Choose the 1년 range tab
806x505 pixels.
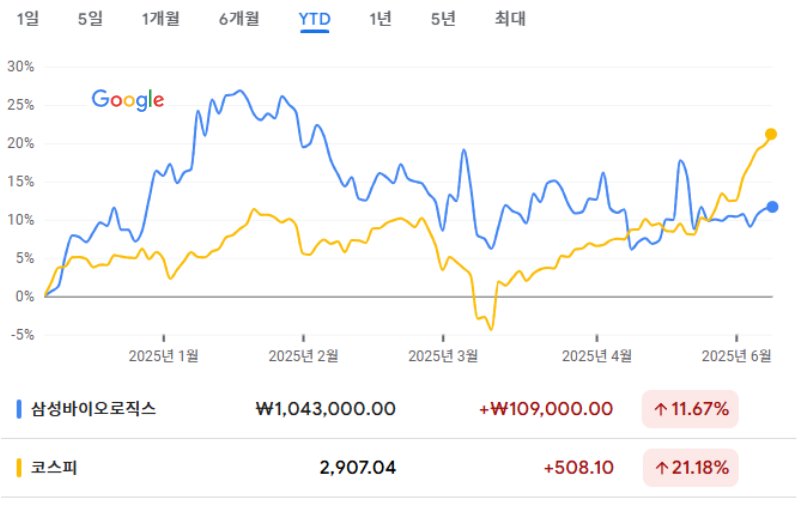point(380,19)
